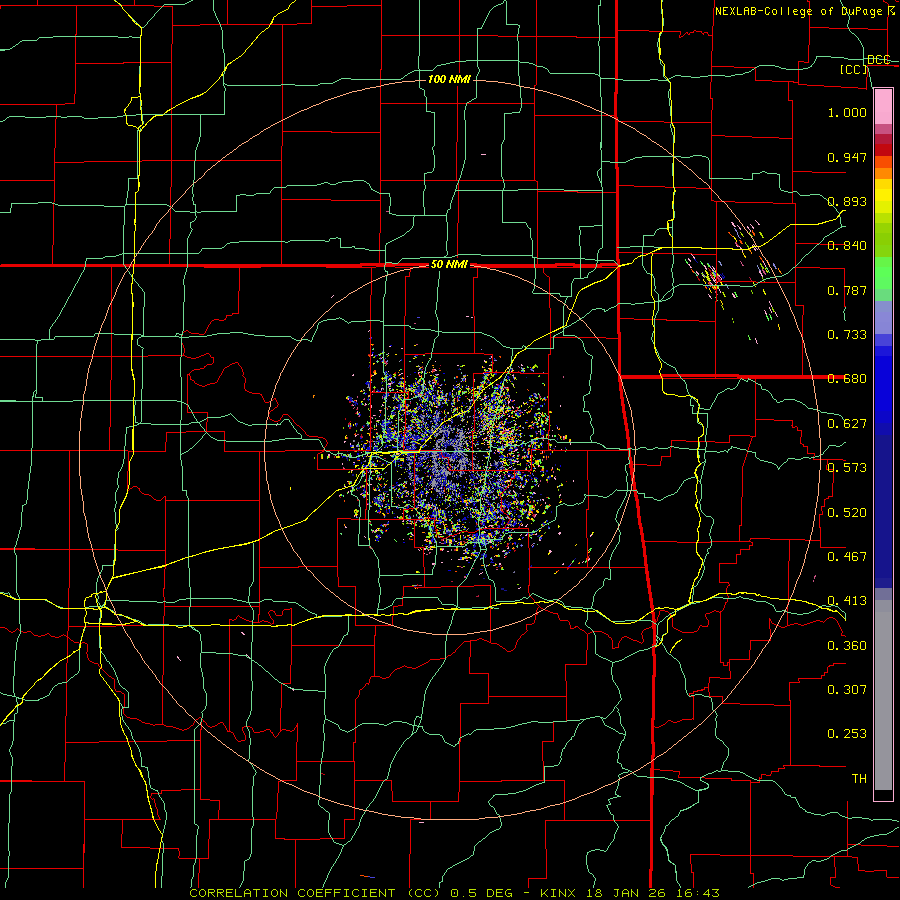900x900 pixels.
Task: Select the 0.307 legend value
Action: [x=847, y=689]
